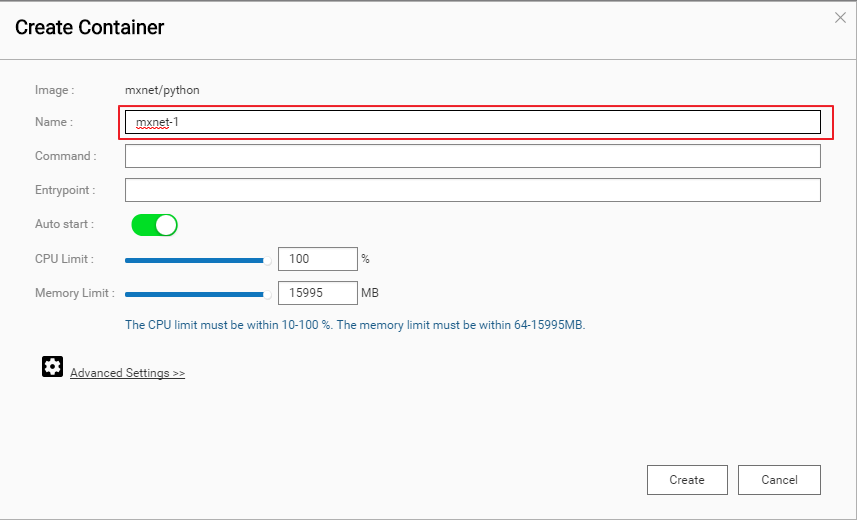
Task: Click the Name label text
Action: click(54, 122)
